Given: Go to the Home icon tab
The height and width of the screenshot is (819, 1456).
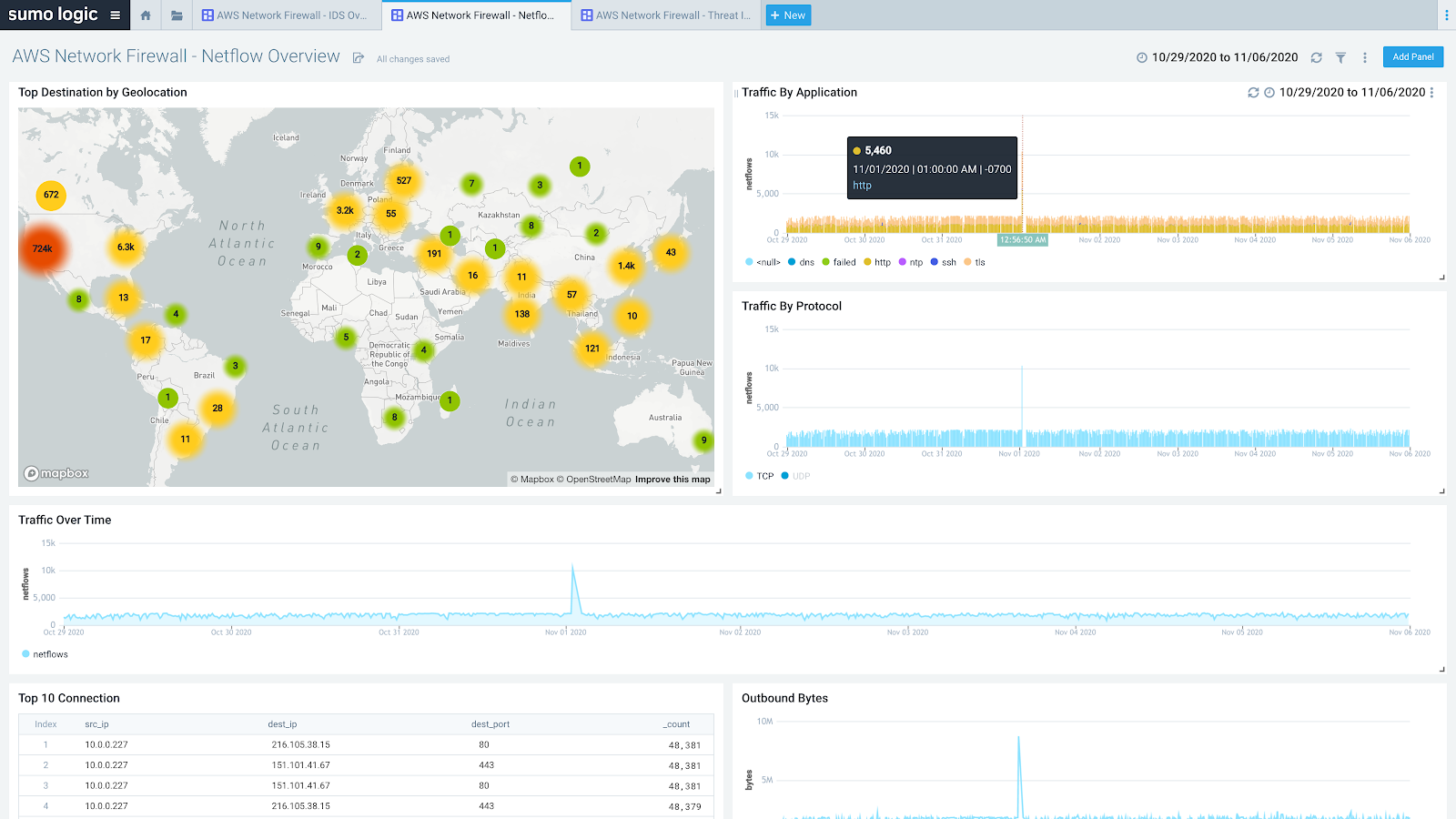Looking at the screenshot, I should 146,15.
